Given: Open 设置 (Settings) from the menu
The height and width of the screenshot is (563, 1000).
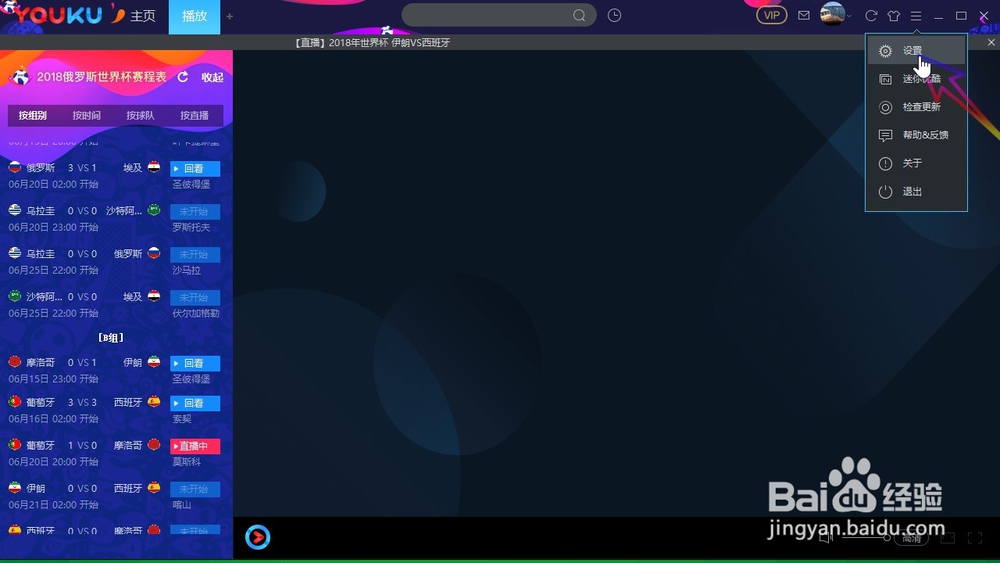Looking at the screenshot, I should (x=916, y=51).
